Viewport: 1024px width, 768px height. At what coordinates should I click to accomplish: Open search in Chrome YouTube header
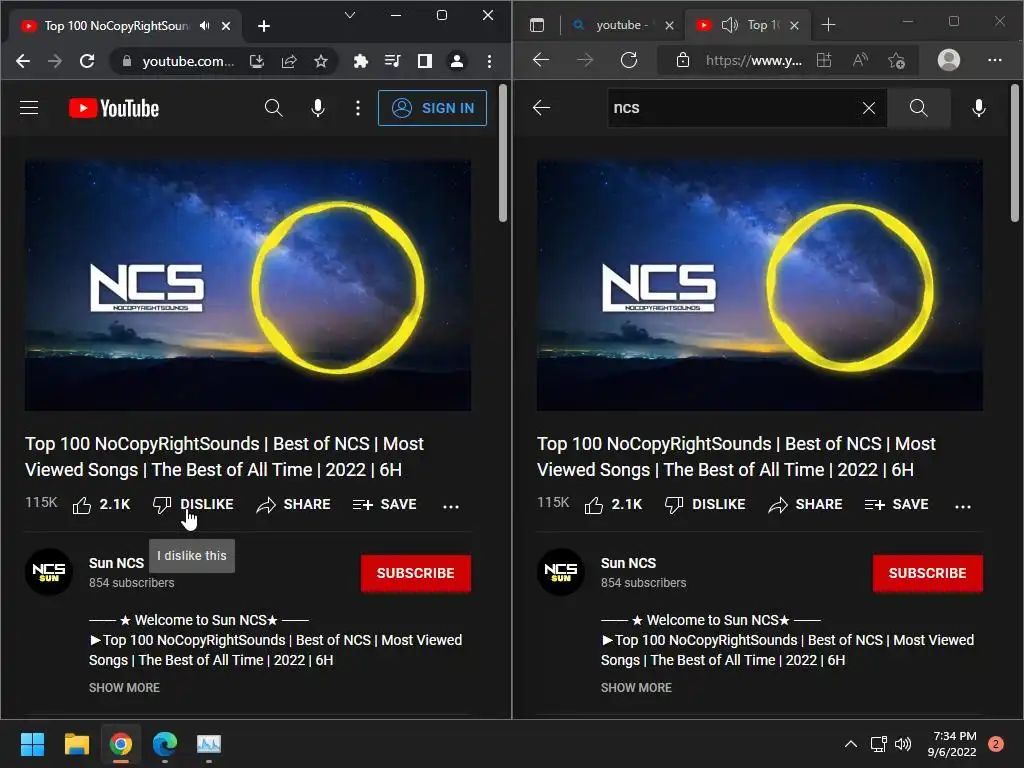pos(274,108)
